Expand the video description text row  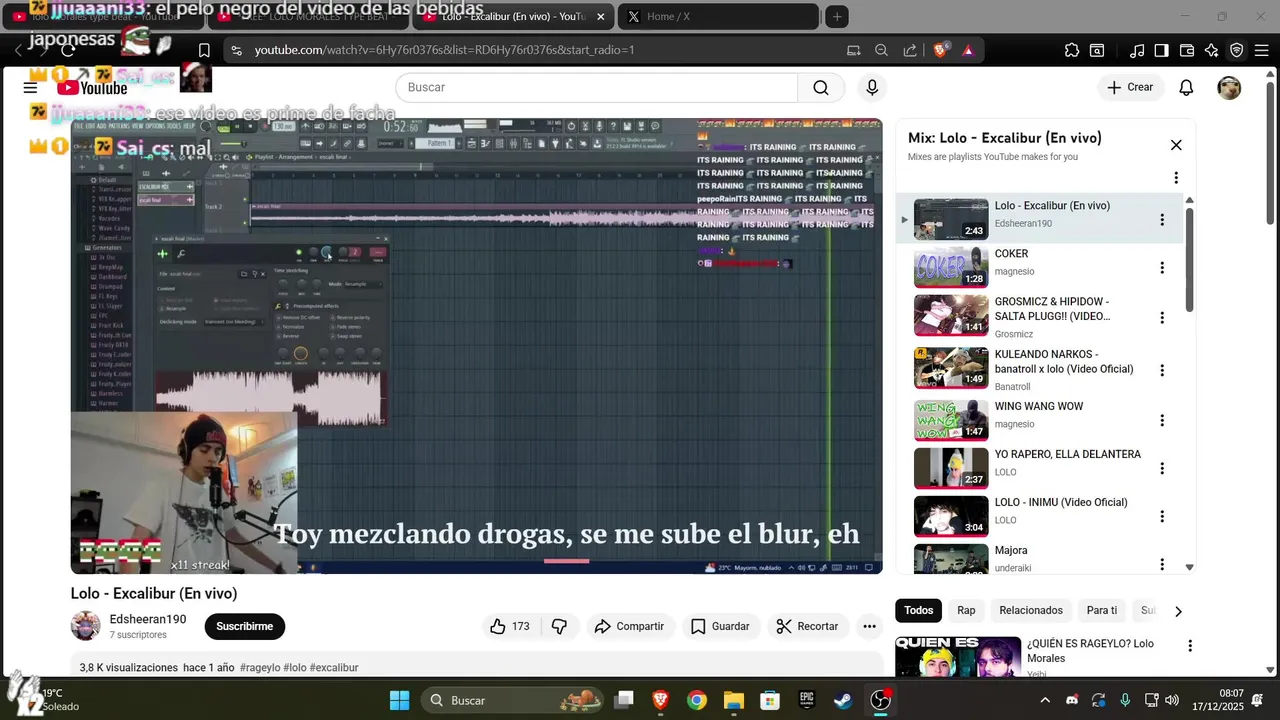pos(477,667)
